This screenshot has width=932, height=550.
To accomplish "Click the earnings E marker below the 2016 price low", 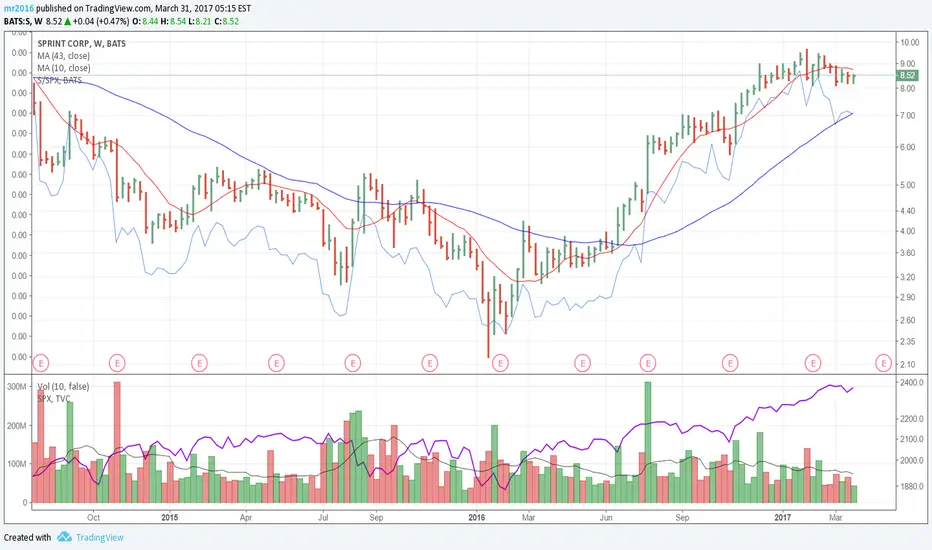I will coord(500,362).
